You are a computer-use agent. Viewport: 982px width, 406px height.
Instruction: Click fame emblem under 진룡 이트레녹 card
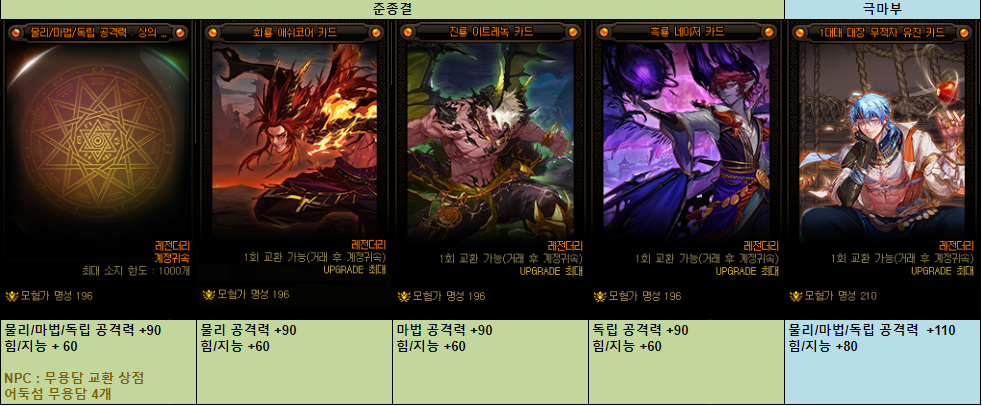coord(404,296)
